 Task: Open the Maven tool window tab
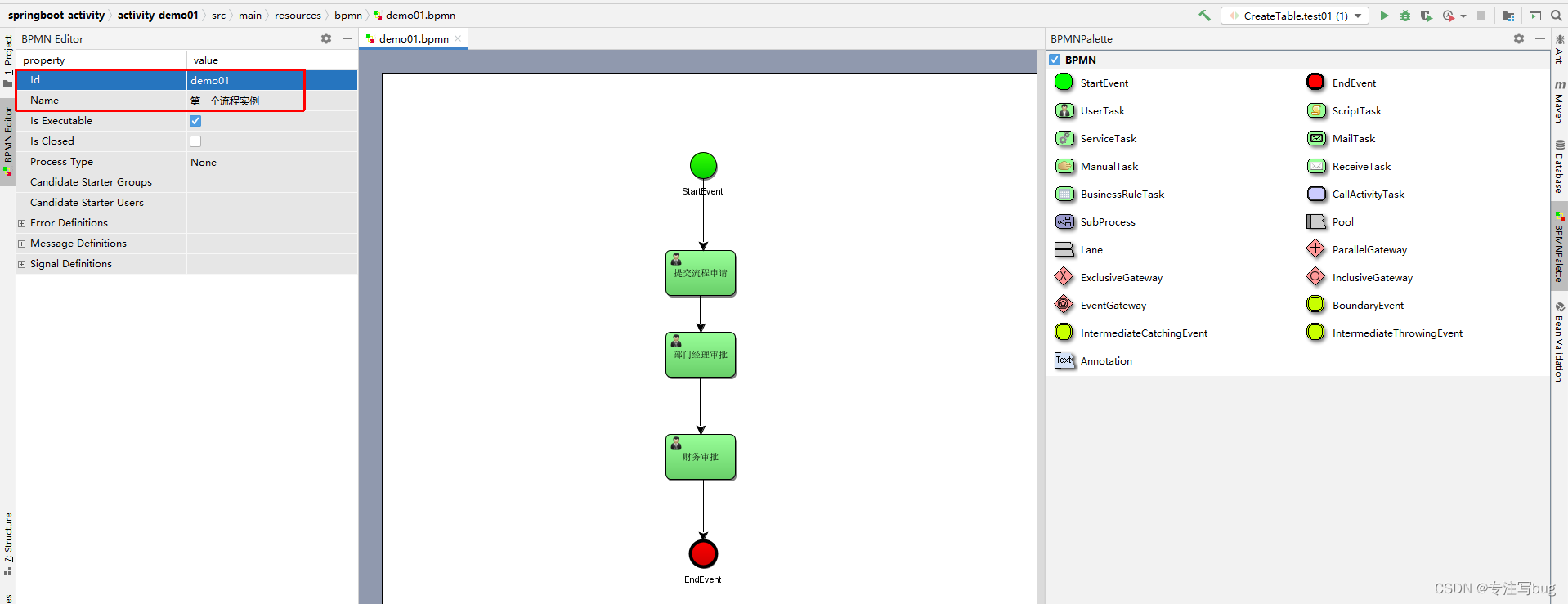point(1559,101)
